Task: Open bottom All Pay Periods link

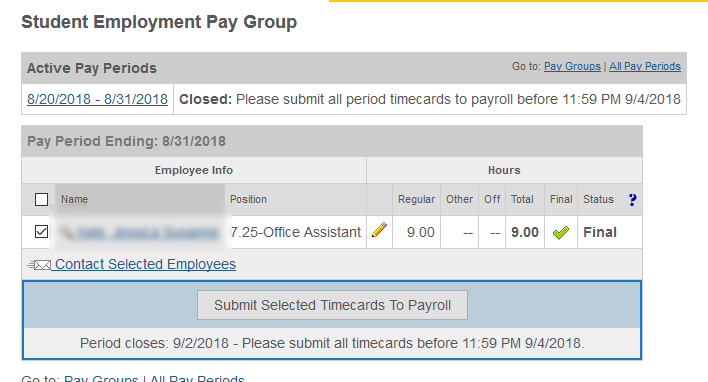Action: (x=197, y=378)
